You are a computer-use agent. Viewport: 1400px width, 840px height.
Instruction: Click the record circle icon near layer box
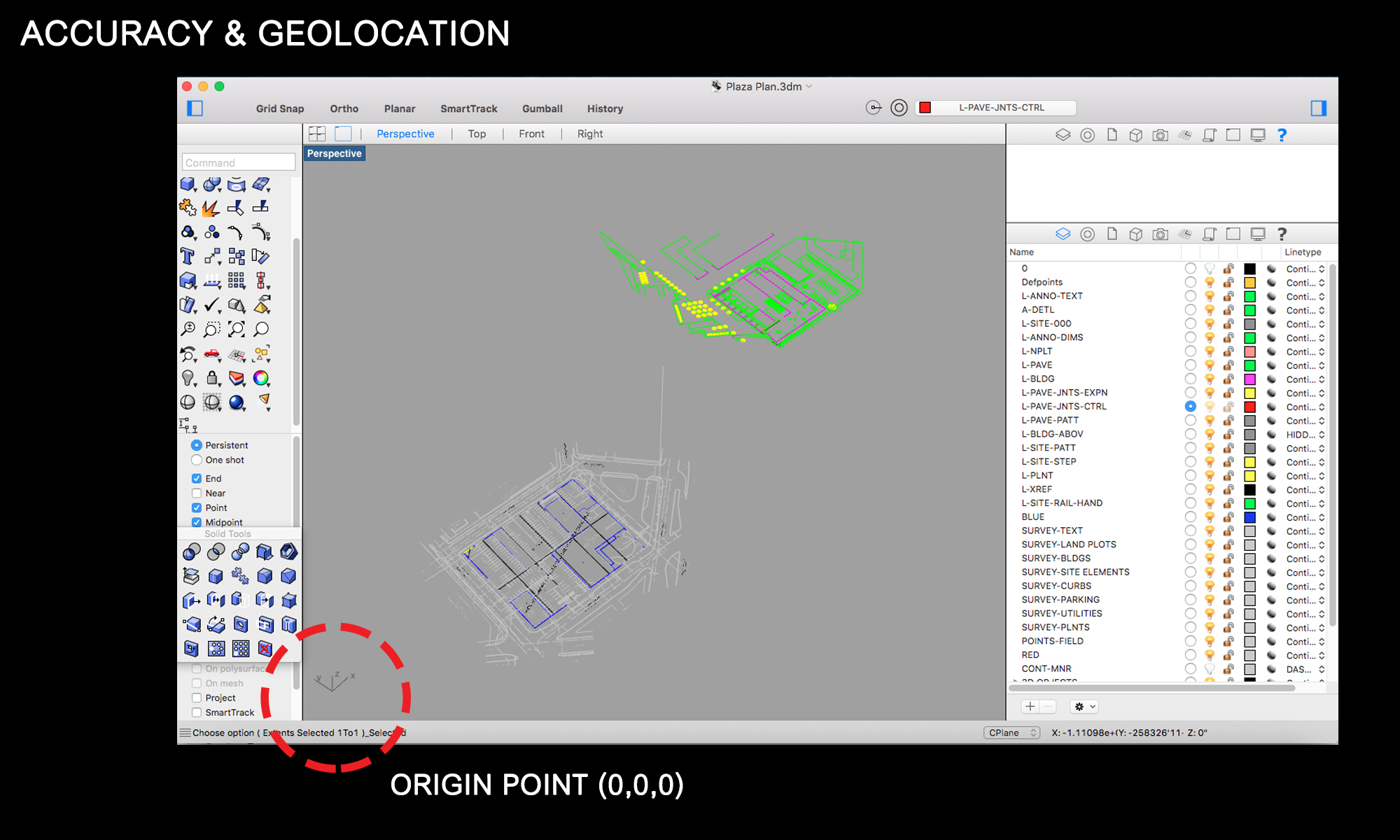click(x=899, y=108)
